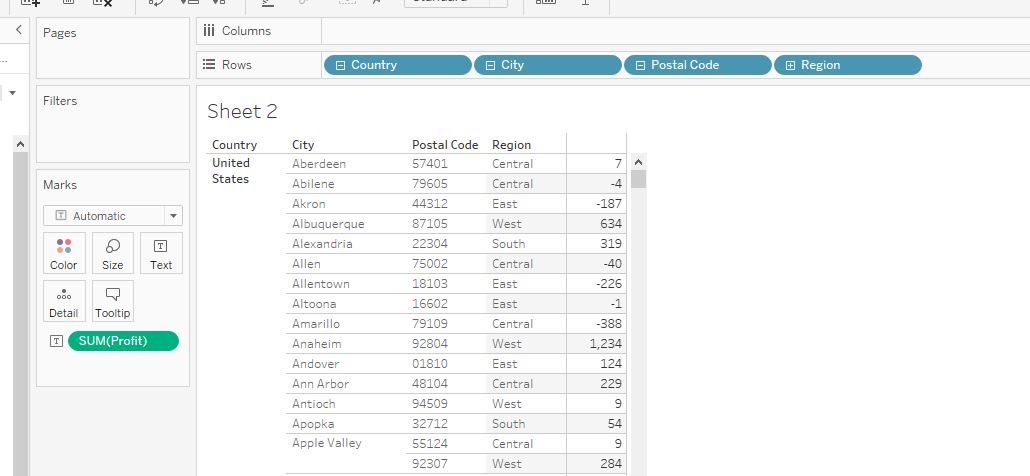This screenshot has width=1030, height=476.
Task: Select the United States country cell
Action: coord(231,171)
